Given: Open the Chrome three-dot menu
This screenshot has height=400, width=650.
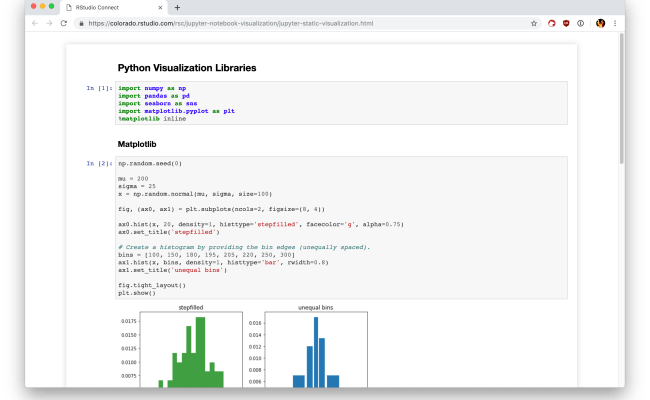Looking at the screenshot, I should click(615, 24).
